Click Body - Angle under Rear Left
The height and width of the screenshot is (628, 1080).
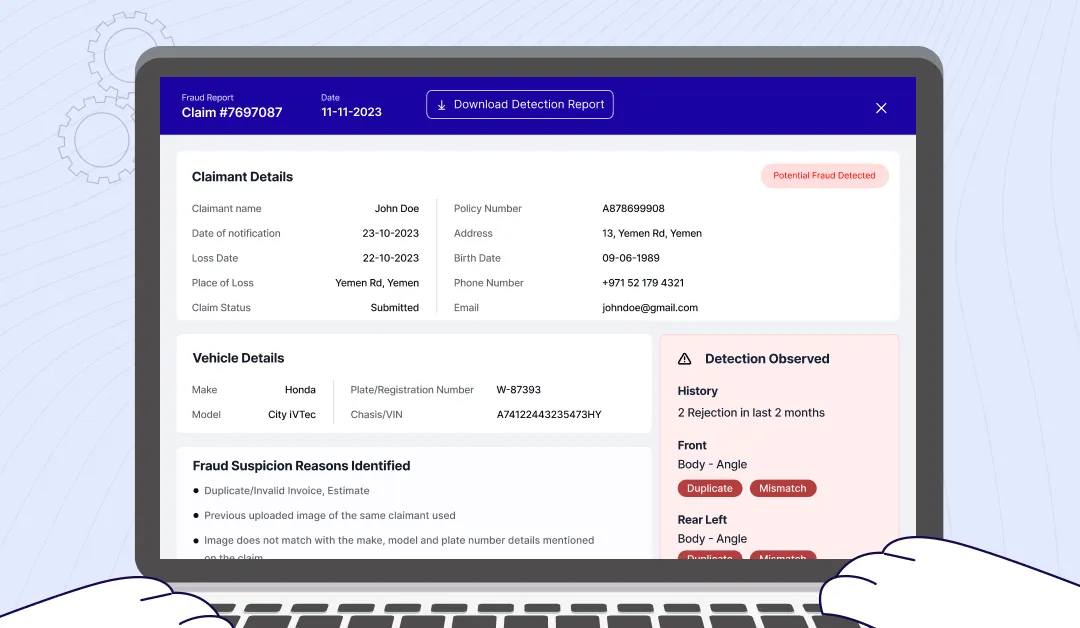coord(712,539)
